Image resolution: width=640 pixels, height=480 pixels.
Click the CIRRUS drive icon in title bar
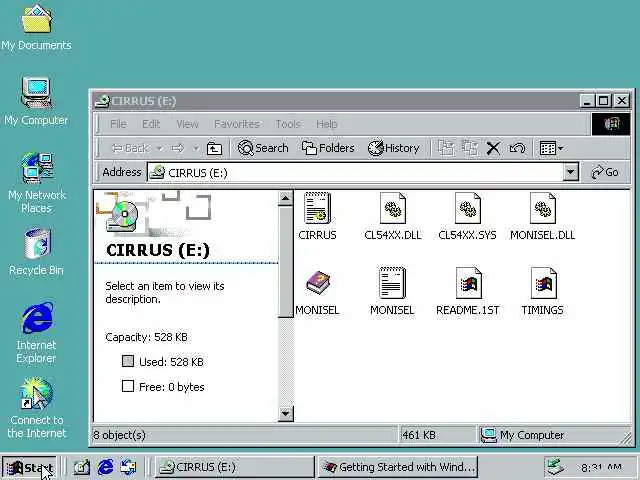[x=102, y=101]
